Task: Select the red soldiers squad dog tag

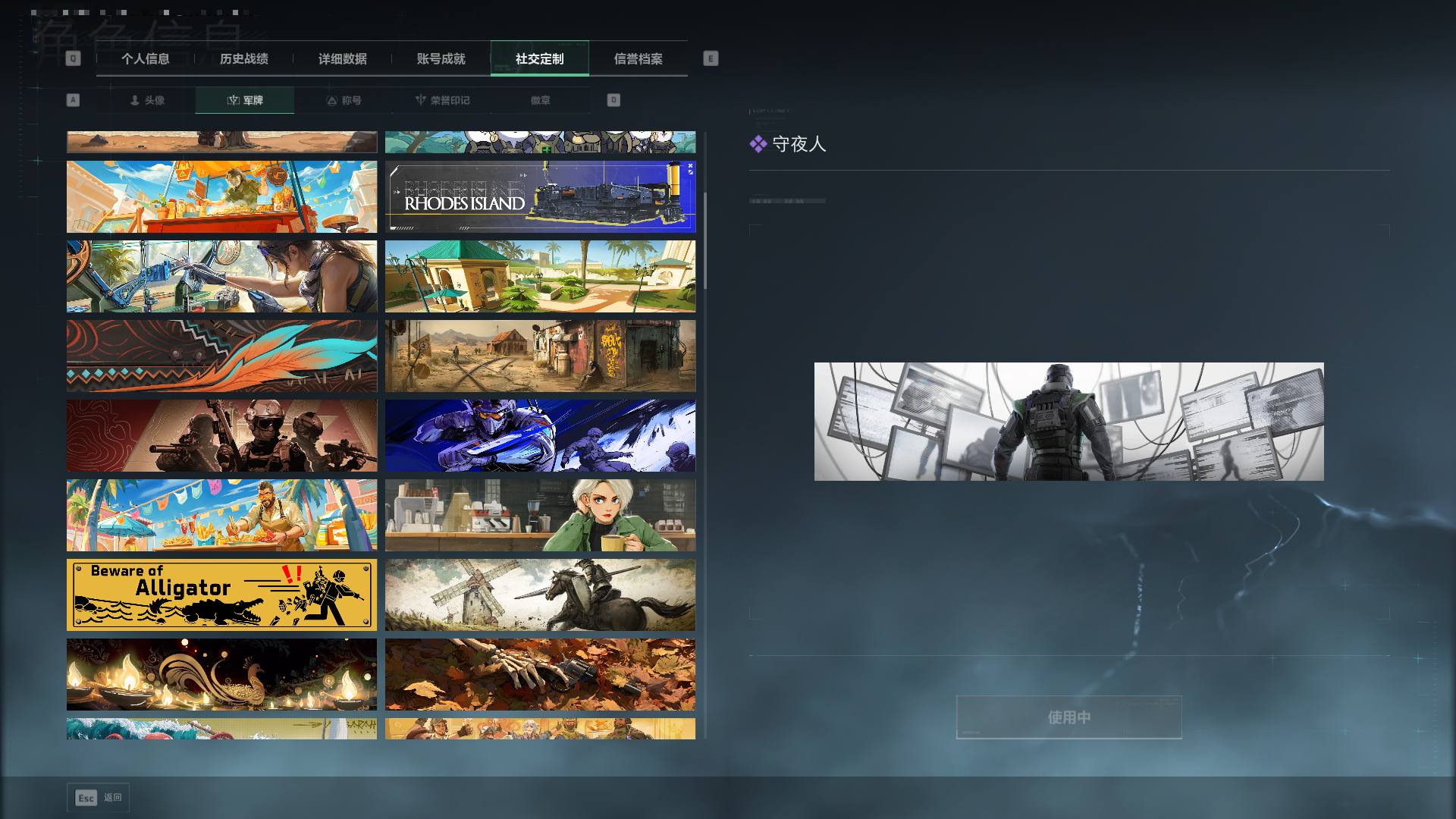Action: [x=221, y=435]
